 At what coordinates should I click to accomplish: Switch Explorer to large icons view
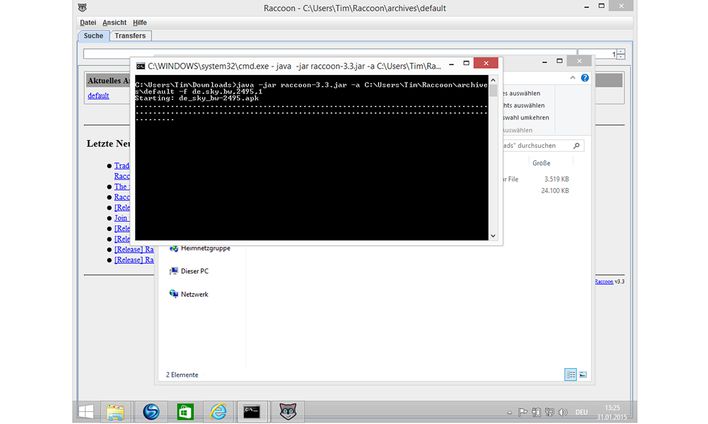coord(583,374)
